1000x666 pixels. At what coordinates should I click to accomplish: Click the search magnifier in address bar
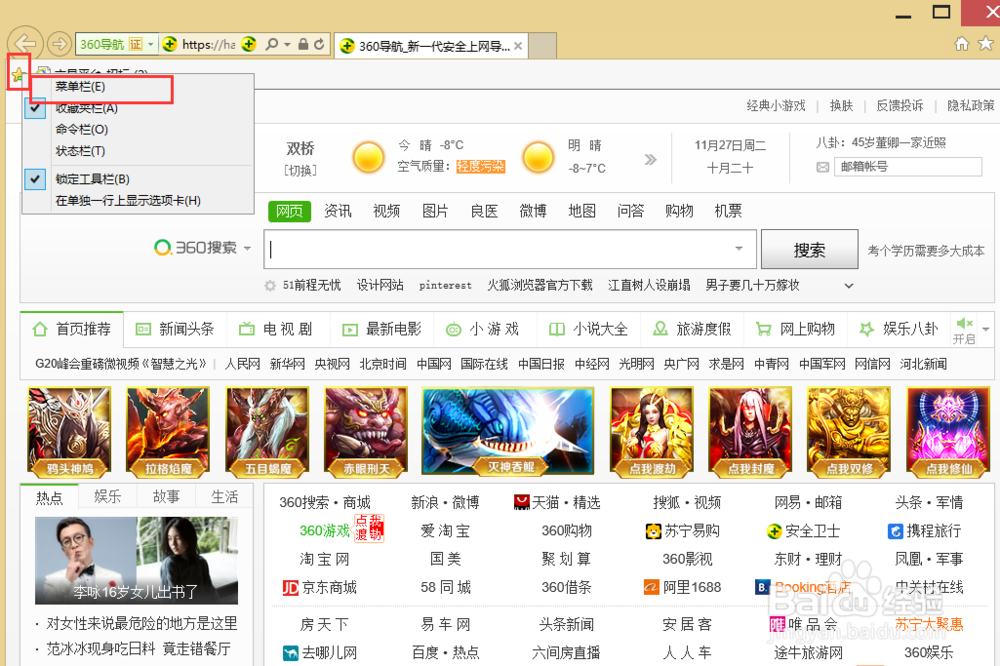pos(272,44)
